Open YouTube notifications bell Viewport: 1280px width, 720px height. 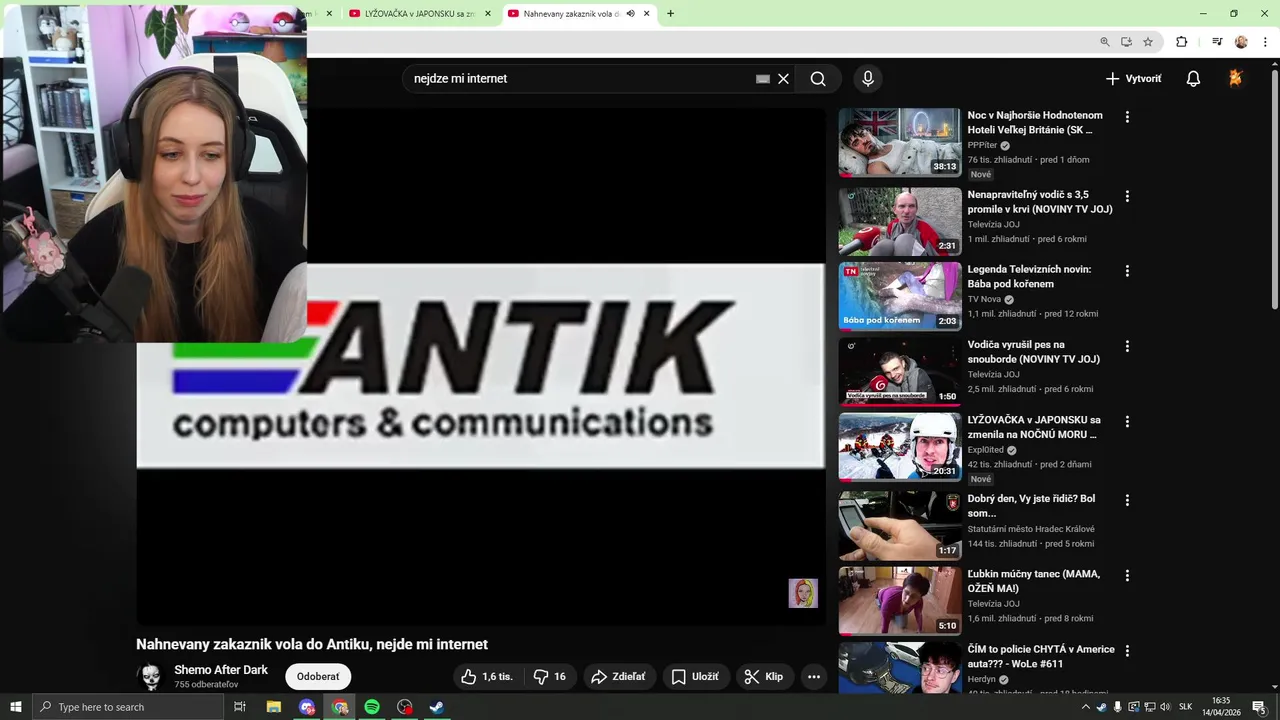tap(1193, 79)
